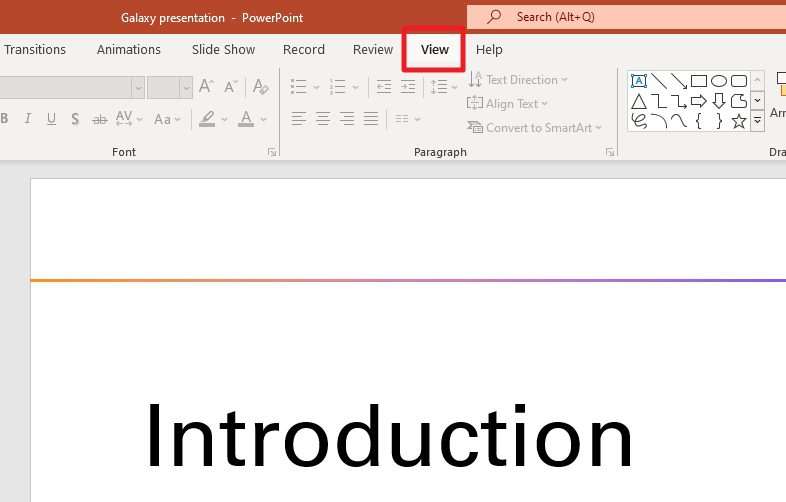Click the Search (Alt+Q) box
The height and width of the screenshot is (502, 786).
pos(627,17)
